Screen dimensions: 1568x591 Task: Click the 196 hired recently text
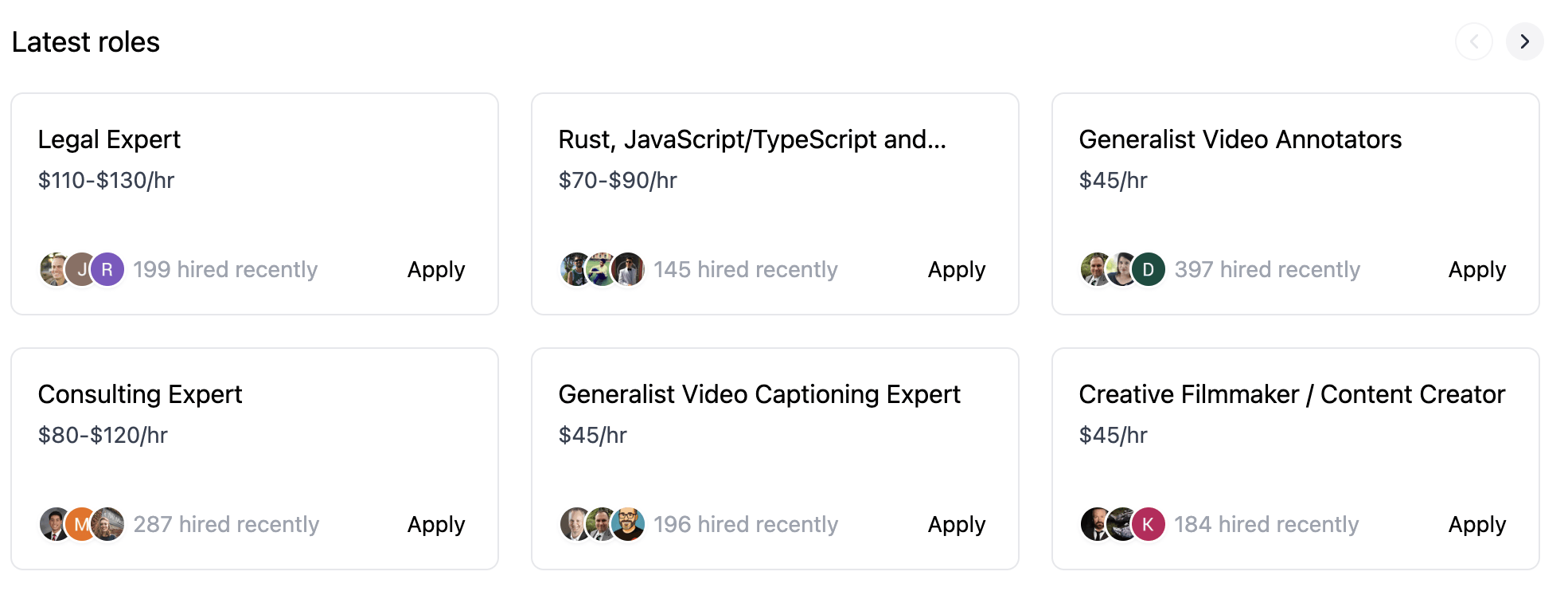point(746,524)
